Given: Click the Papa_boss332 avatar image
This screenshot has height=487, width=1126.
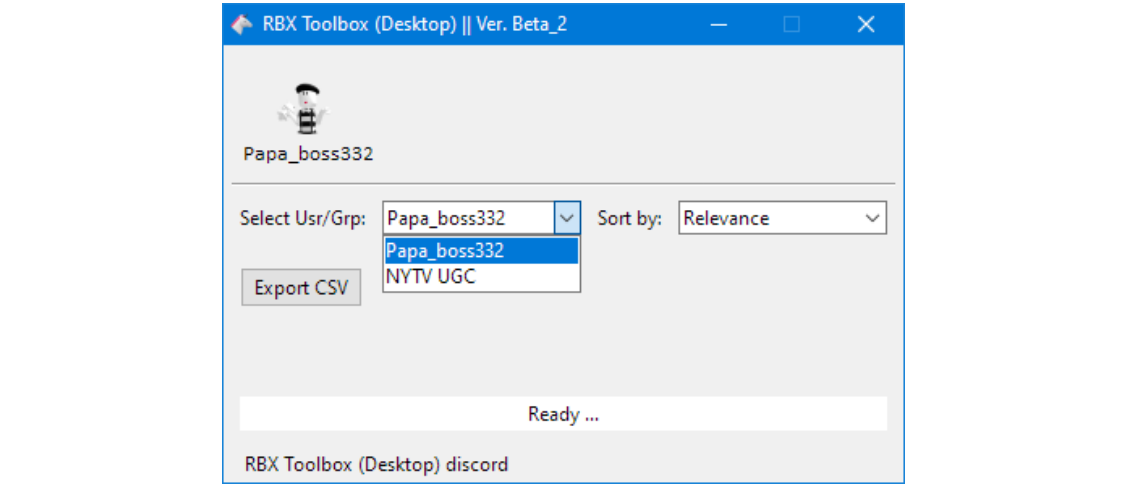Looking at the screenshot, I should tap(307, 110).
